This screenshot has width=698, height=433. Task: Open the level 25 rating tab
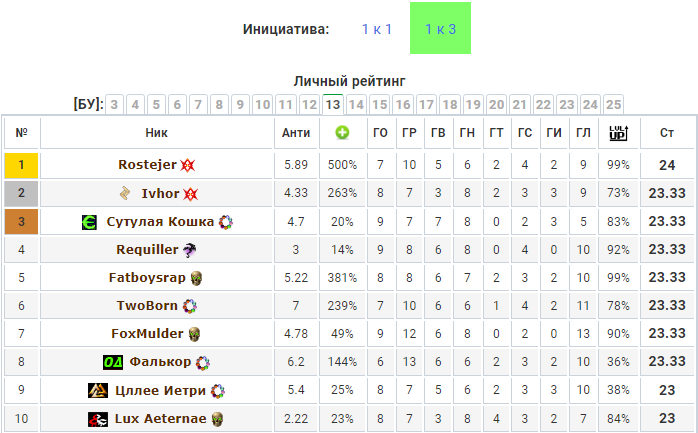pos(613,105)
